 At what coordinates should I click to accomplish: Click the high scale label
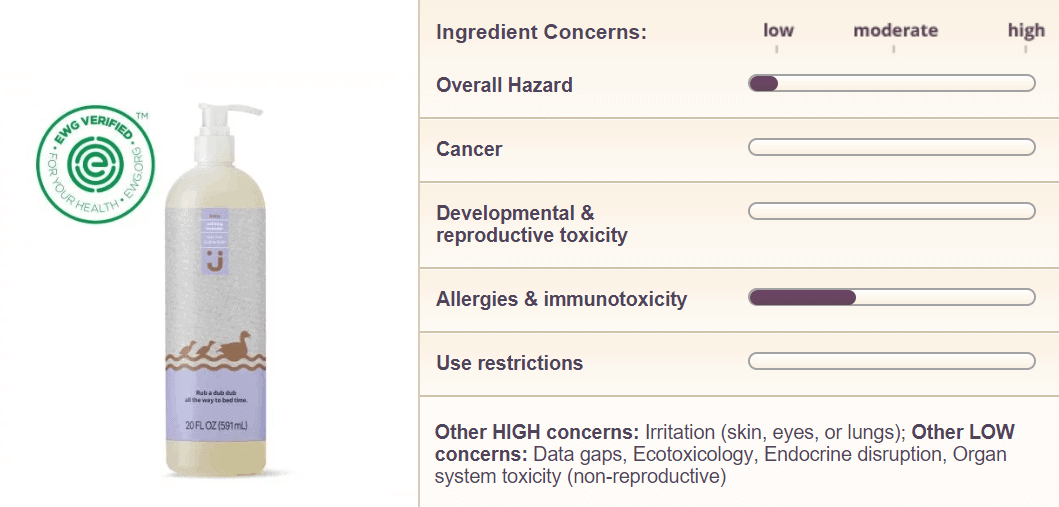(x=1026, y=30)
